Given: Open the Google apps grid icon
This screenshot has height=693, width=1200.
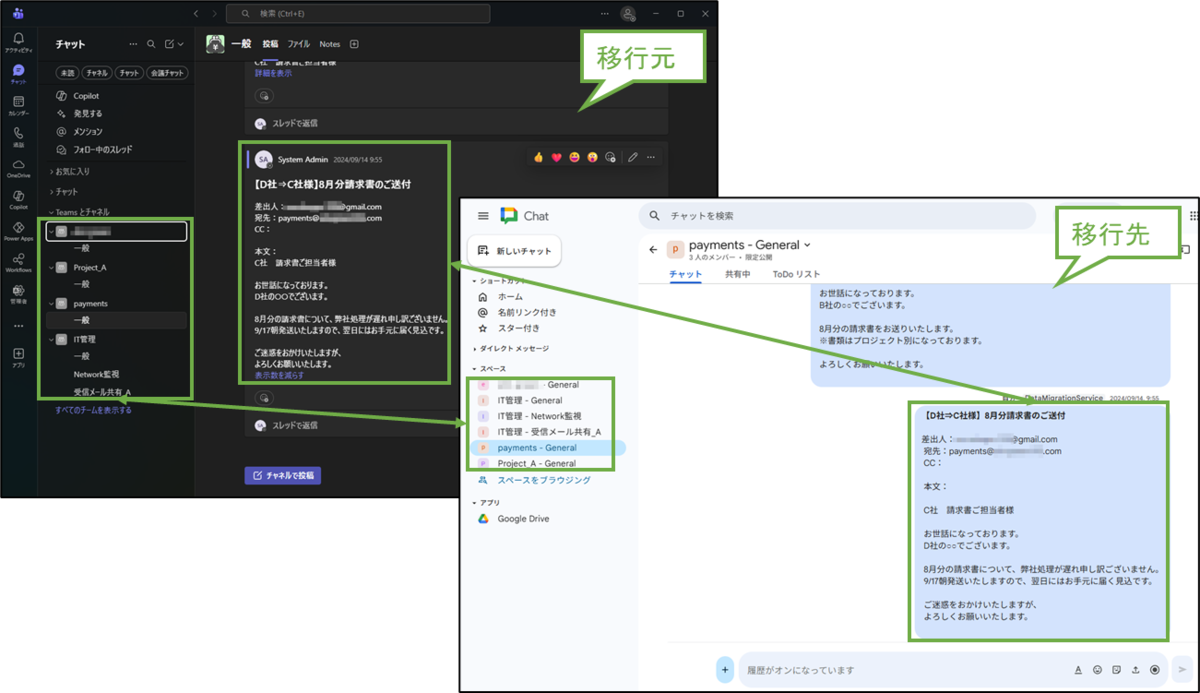Looking at the screenshot, I should pos(1194,215).
